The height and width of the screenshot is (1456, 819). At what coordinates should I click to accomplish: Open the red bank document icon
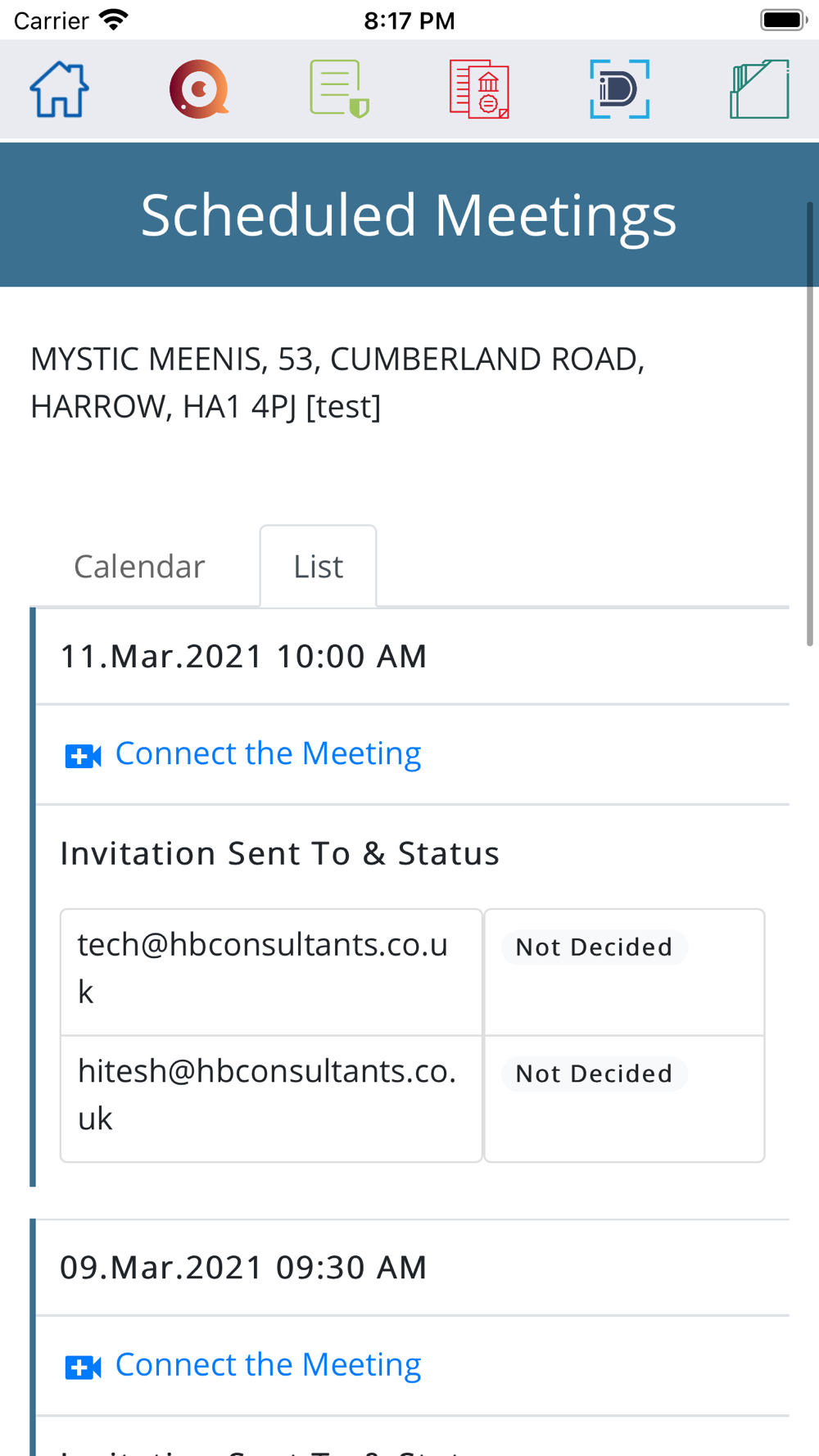[x=479, y=89]
